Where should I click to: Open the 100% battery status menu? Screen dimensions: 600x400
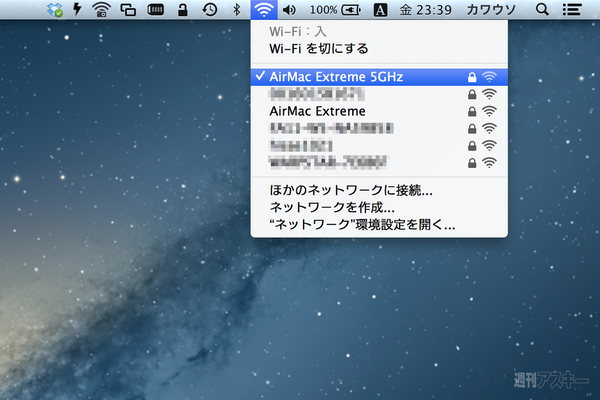335,10
